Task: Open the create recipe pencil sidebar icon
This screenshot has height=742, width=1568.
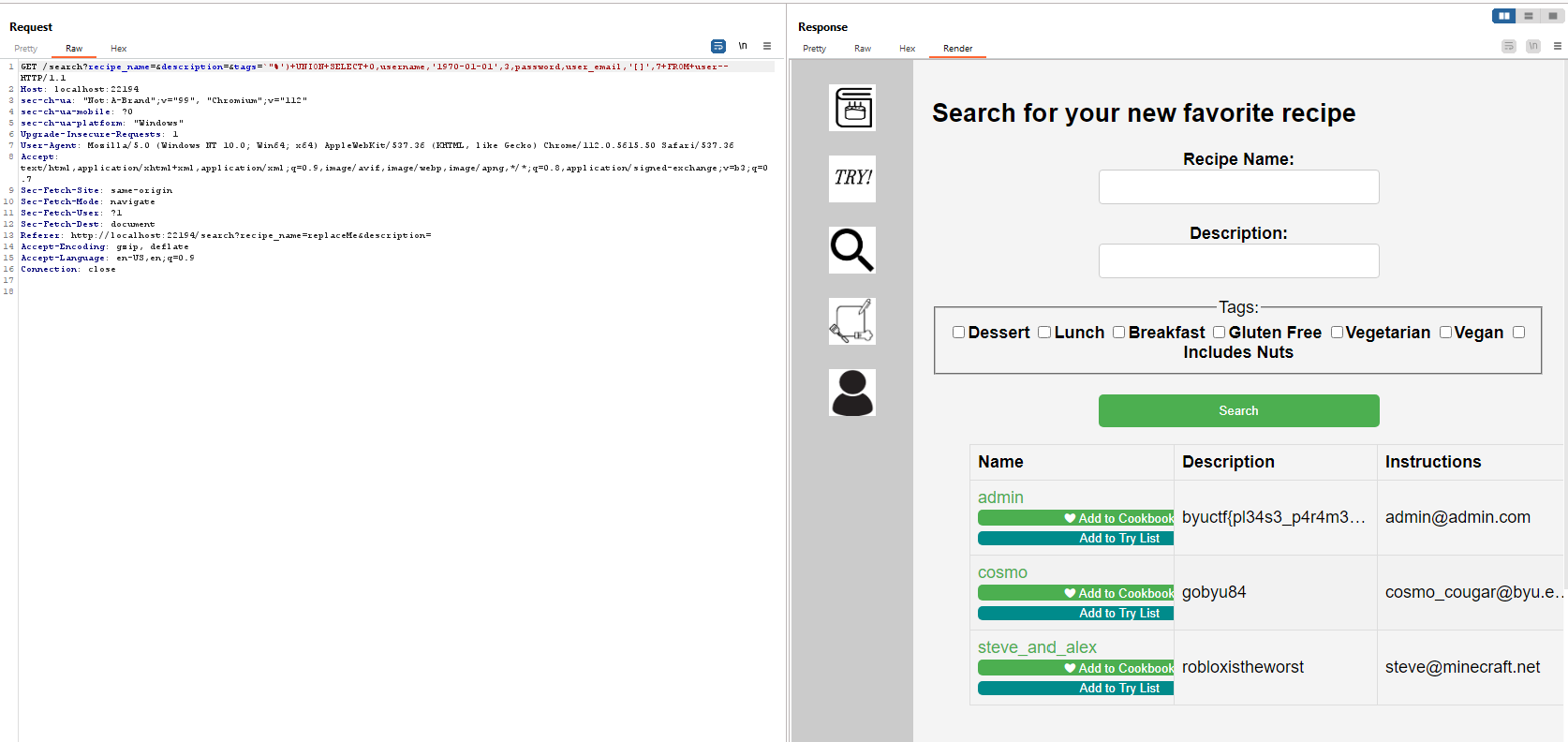Action: 852,321
